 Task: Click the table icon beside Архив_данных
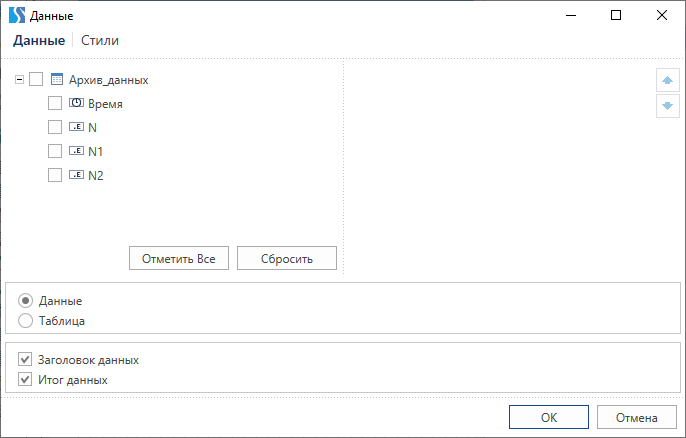pos(57,79)
